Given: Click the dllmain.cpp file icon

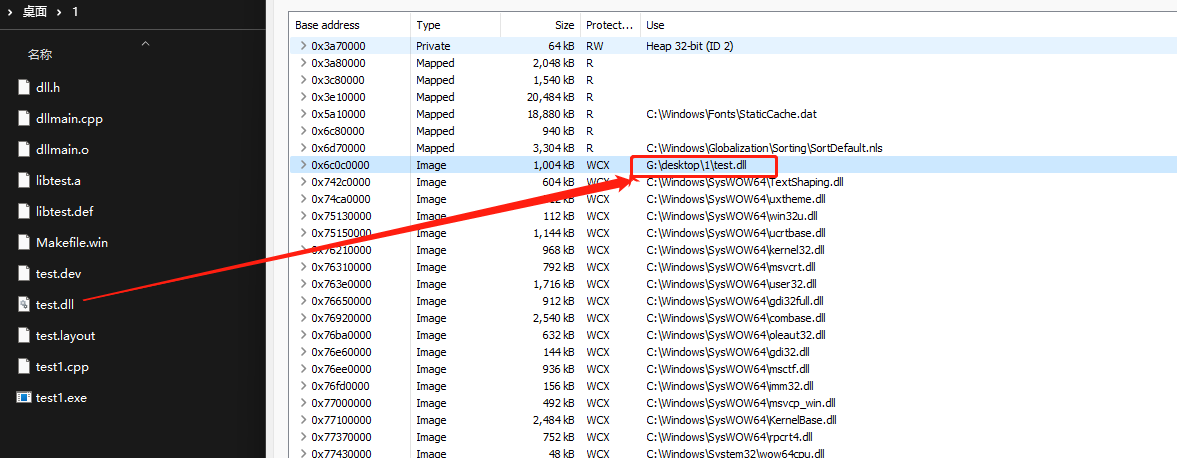Looking at the screenshot, I should pyautogui.click(x=25, y=118).
